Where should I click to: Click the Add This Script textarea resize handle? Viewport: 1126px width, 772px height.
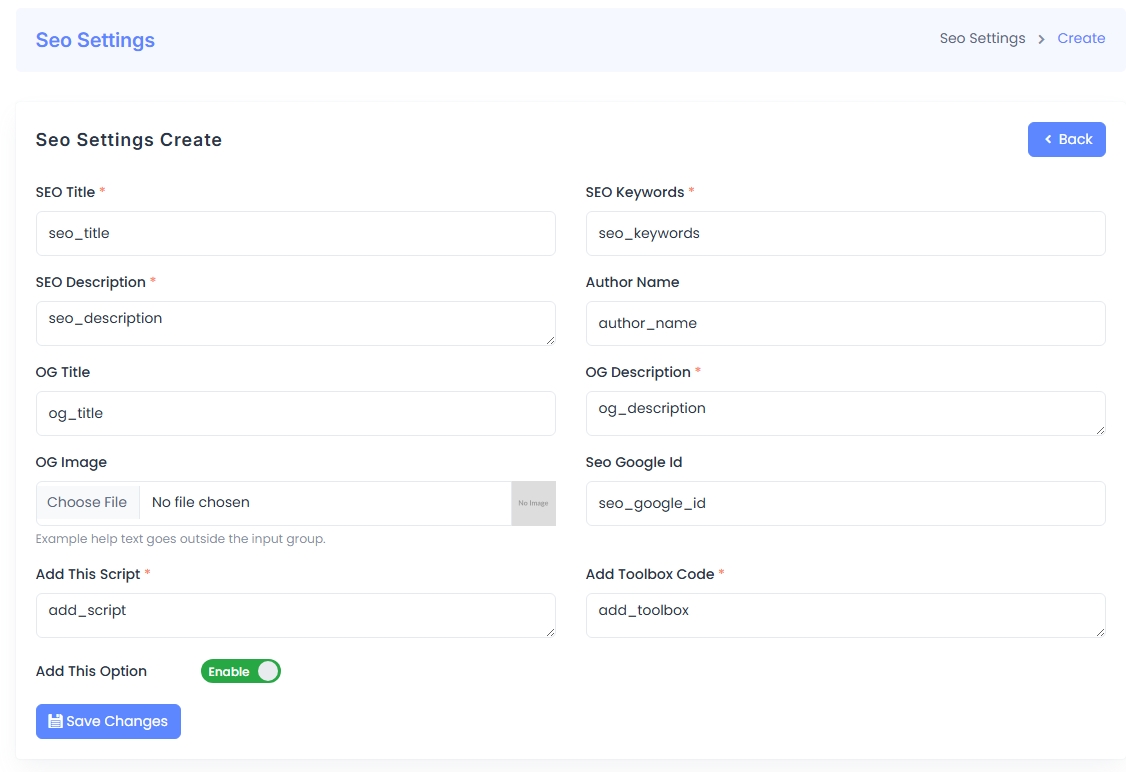pyautogui.click(x=550, y=632)
